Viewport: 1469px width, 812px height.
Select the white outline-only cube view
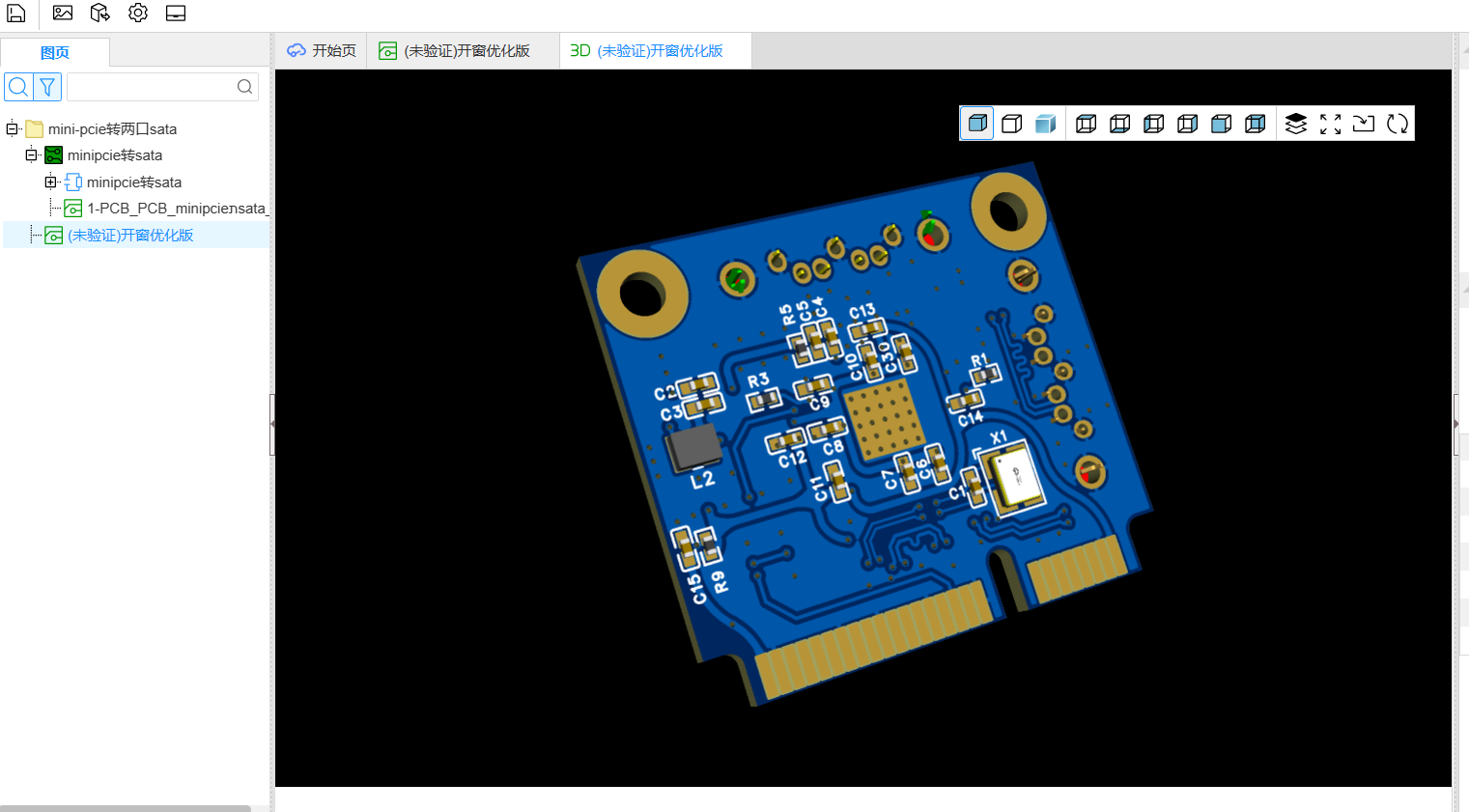1012,124
